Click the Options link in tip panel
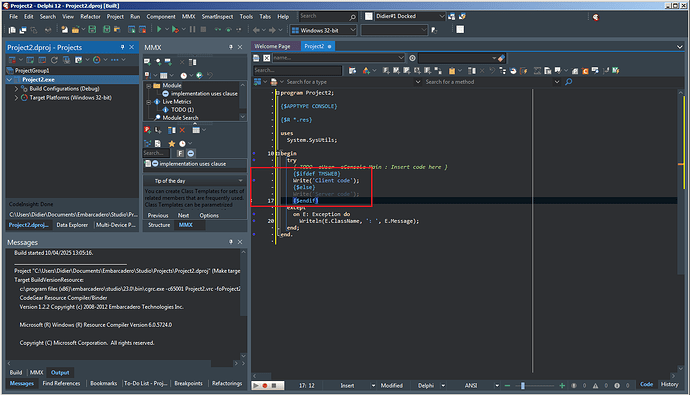The height and width of the screenshot is (395, 690). [209, 215]
